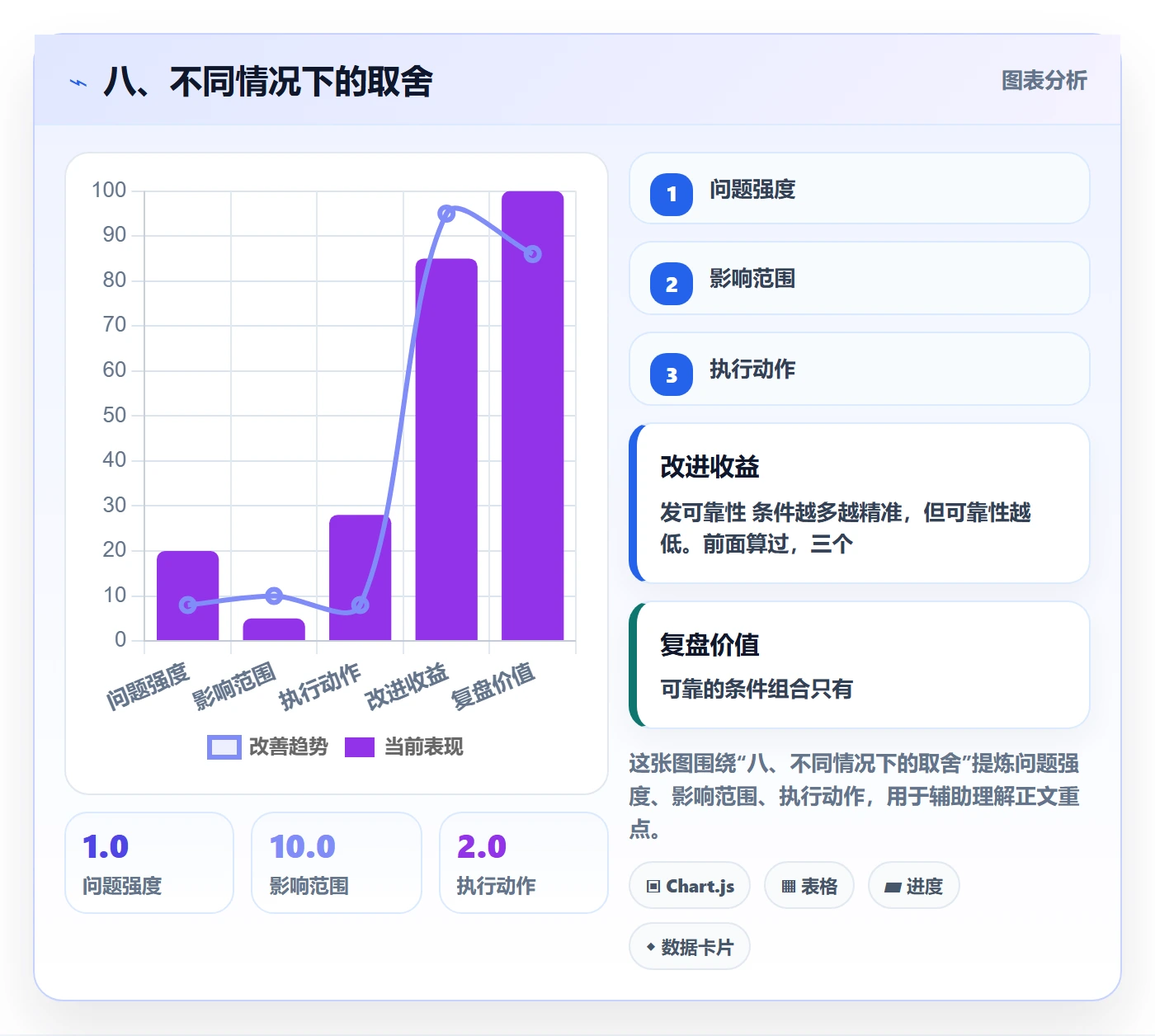Screen dimensions: 1155x1036
Task: Select the 影响范围 list item
Action: [860, 278]
